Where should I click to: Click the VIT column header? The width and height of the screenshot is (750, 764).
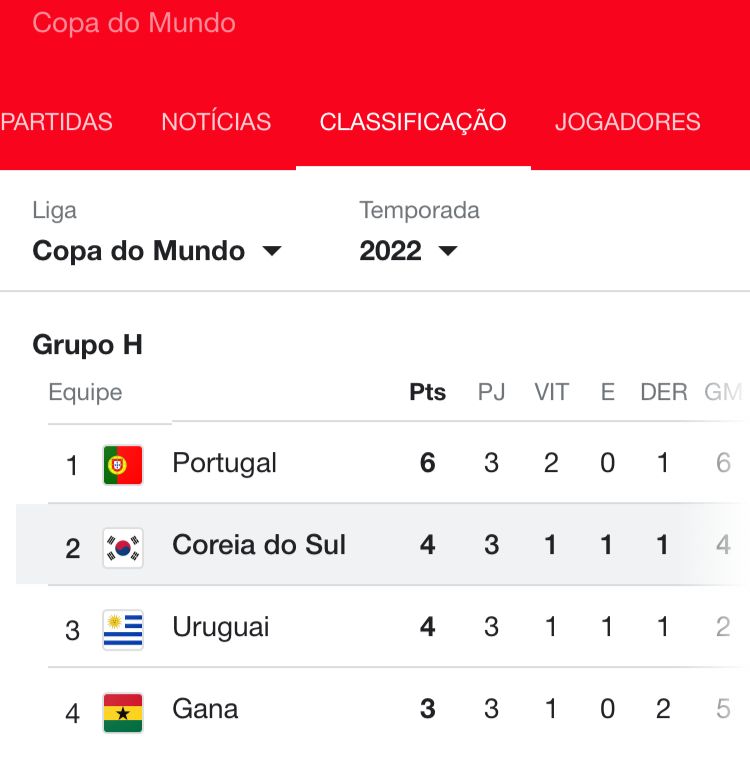pyautogui.click(x=551, y=392)
